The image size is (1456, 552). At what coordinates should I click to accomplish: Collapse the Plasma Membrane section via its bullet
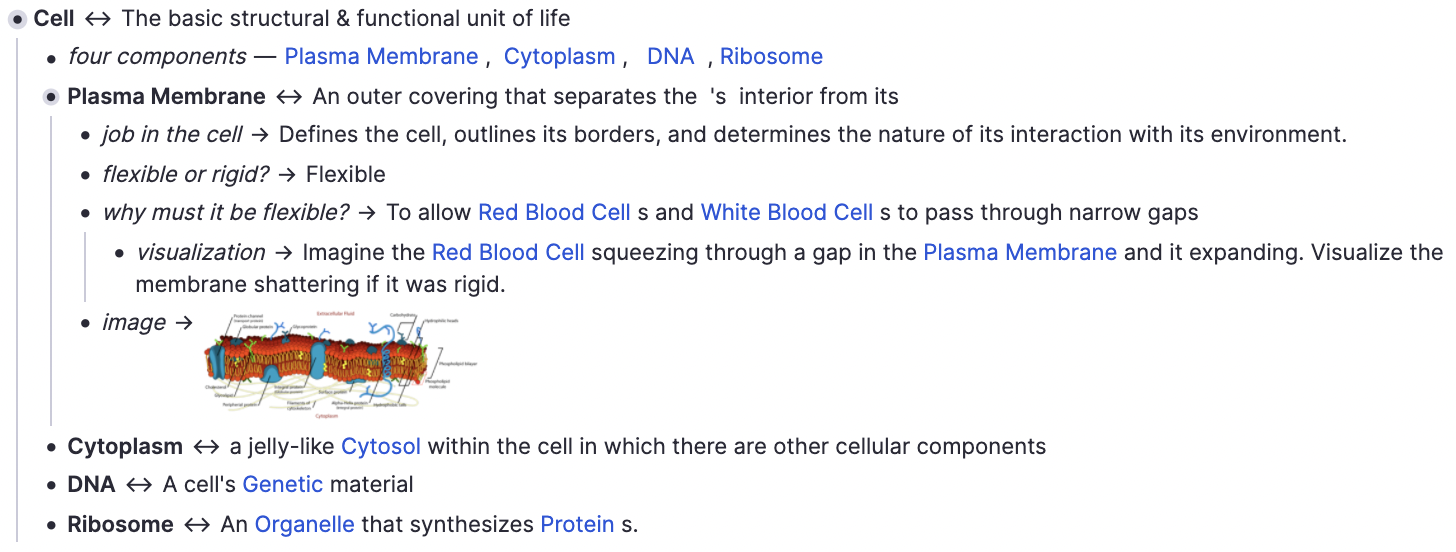tap(51, 97)
